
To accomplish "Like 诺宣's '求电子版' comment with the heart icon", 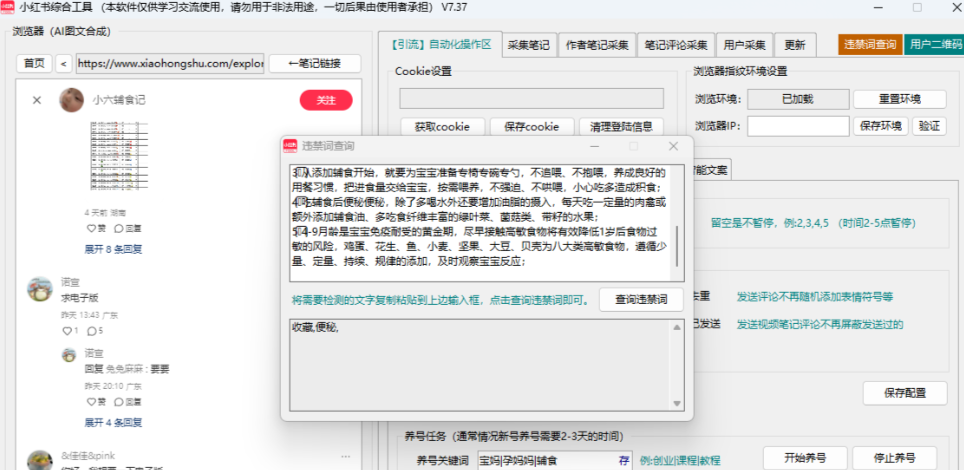I will (66, 331).
